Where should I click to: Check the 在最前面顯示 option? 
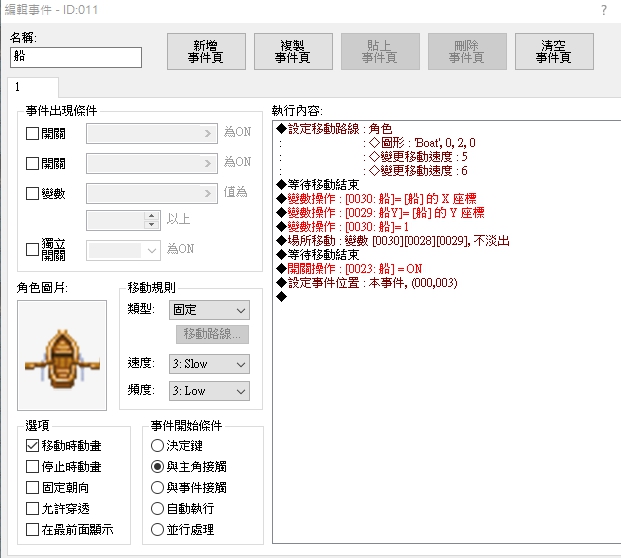pos(32,529)
